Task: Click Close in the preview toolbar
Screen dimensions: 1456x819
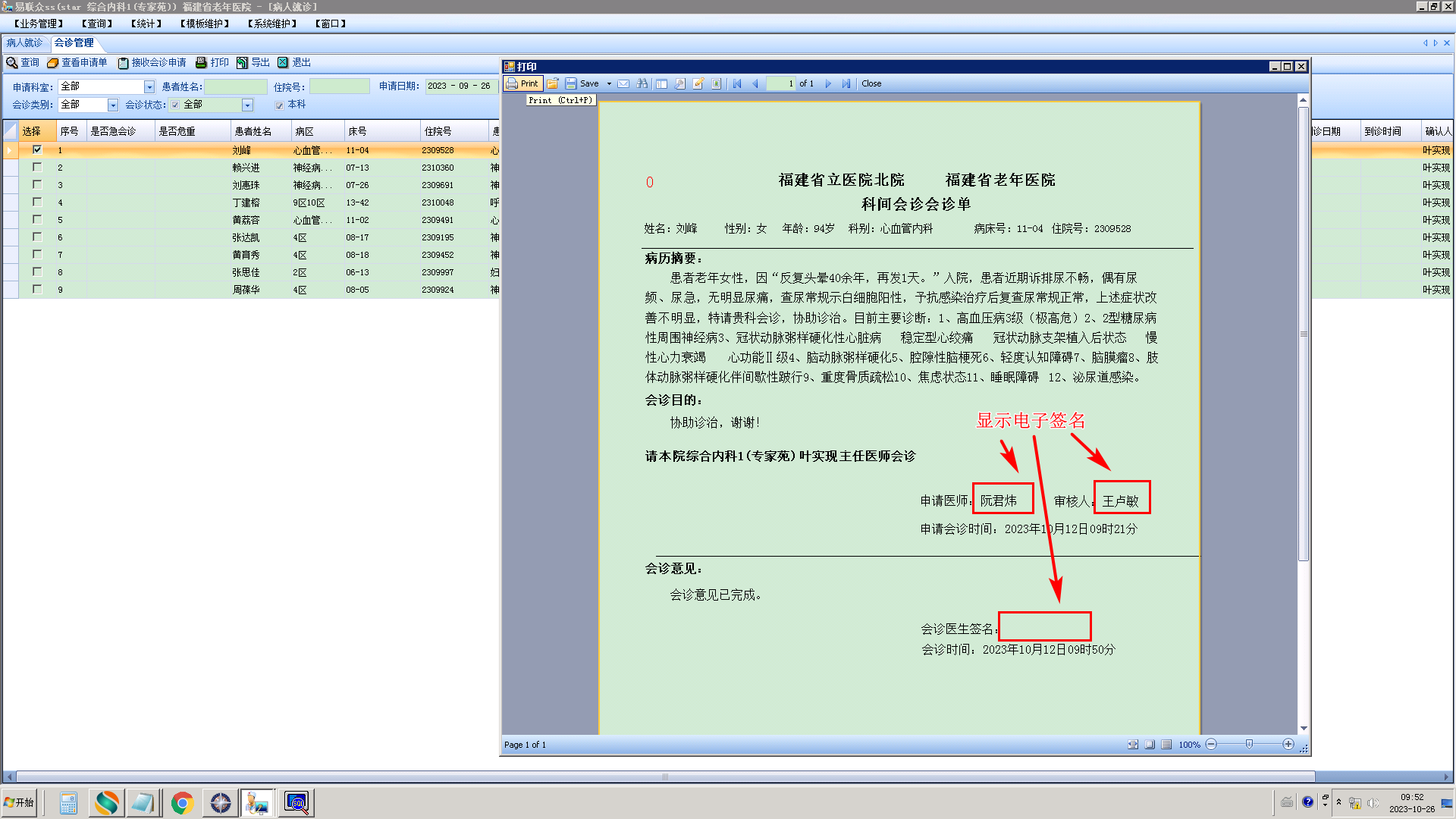Action: [871, 83]
